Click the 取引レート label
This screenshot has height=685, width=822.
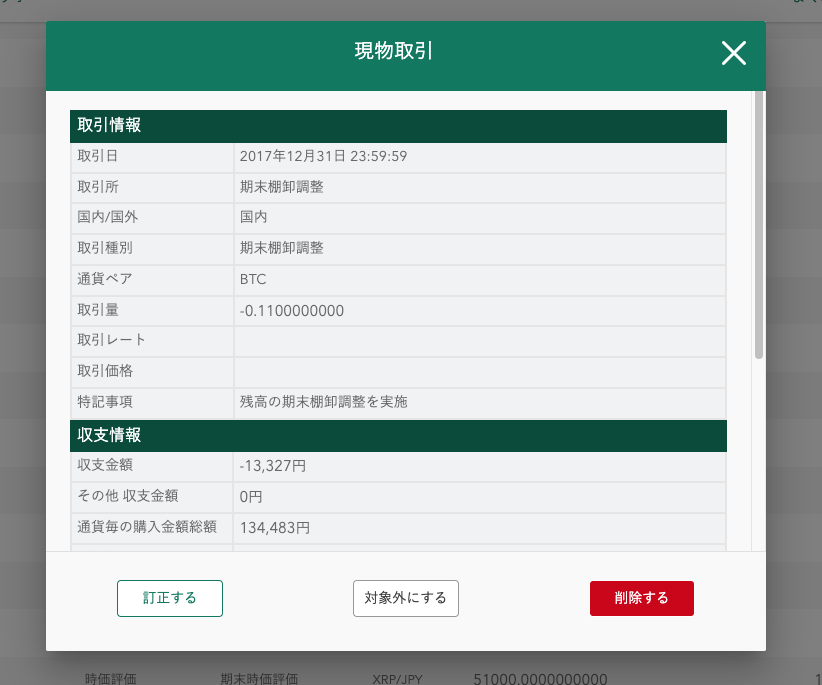(x=111, y=340)
